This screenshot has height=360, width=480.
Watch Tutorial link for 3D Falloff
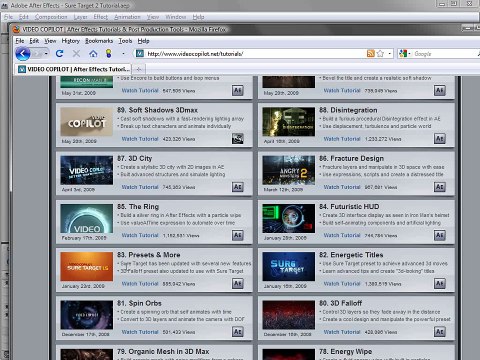[x=342, y=332]
